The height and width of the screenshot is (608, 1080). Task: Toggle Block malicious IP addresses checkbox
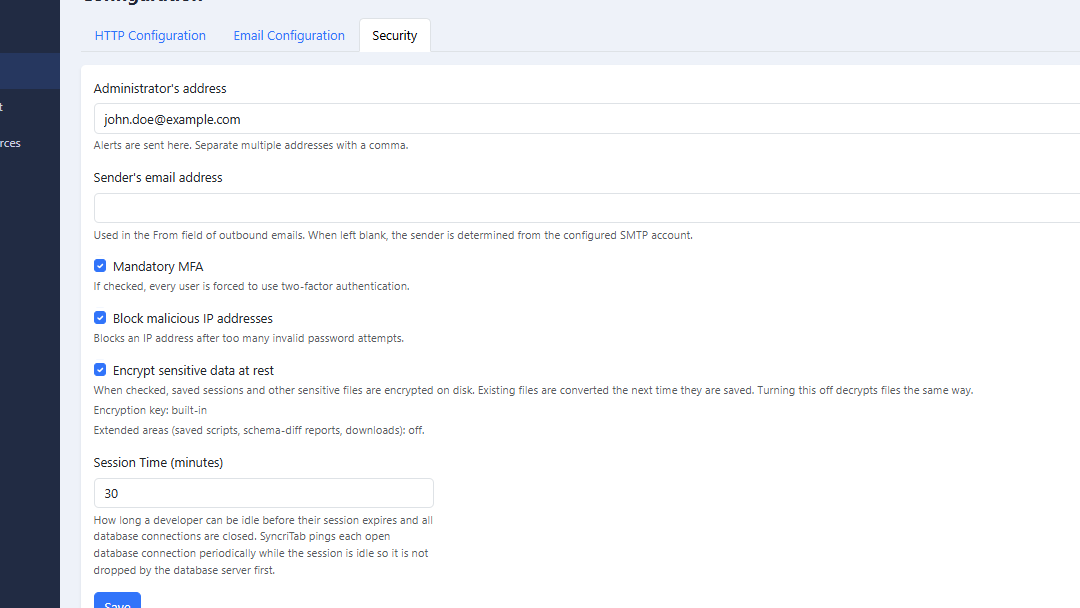click(100, 318)
